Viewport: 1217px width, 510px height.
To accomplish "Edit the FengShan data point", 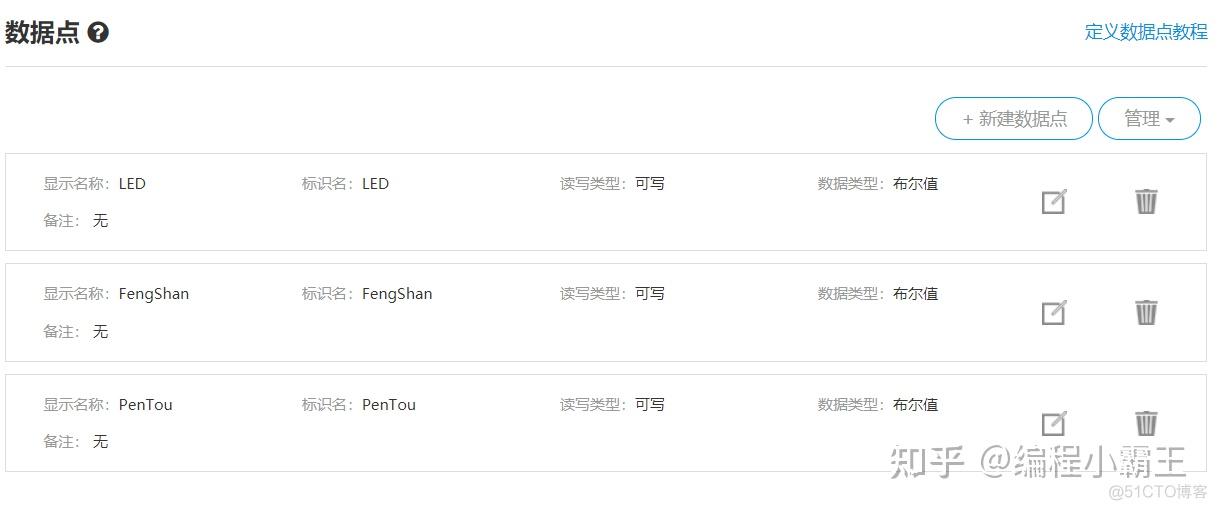I will coord(1053,313).
